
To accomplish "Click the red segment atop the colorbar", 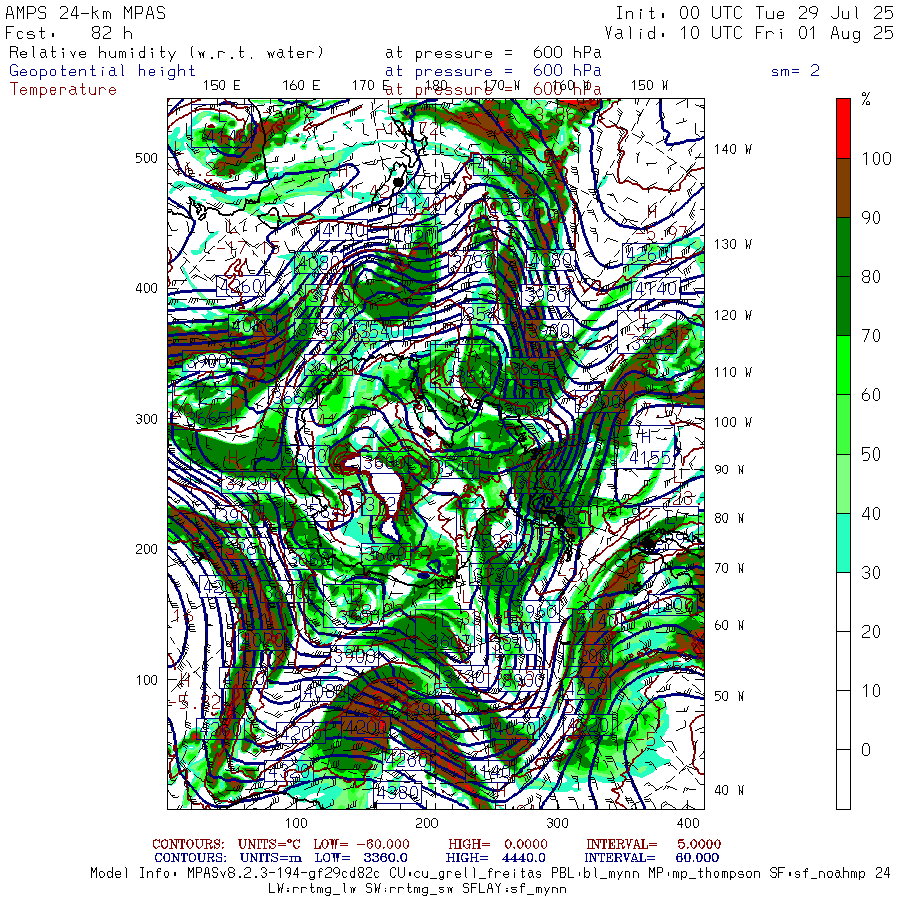I will [843, 129].
